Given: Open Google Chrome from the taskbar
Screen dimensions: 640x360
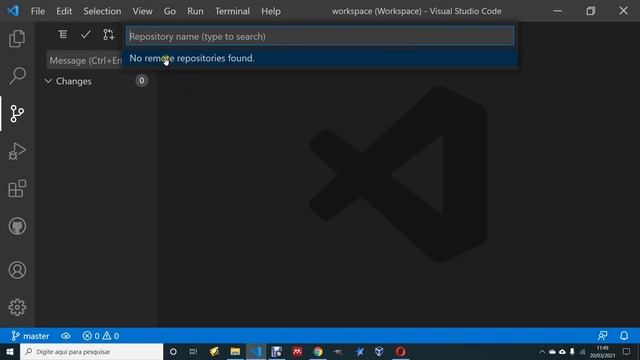Looking at the screenshot, I should point(318,351).
